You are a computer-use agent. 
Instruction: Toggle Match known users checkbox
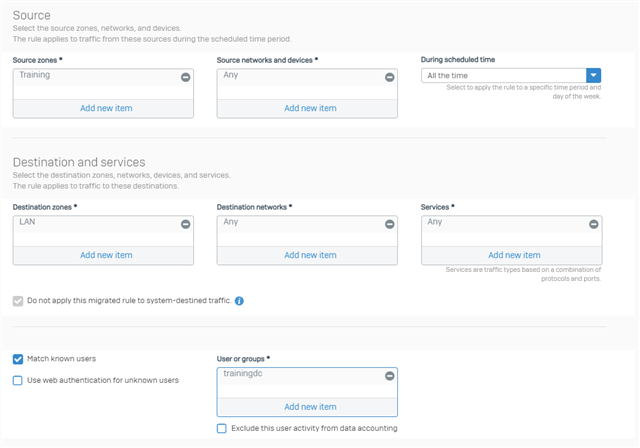[x=18, y=359]
